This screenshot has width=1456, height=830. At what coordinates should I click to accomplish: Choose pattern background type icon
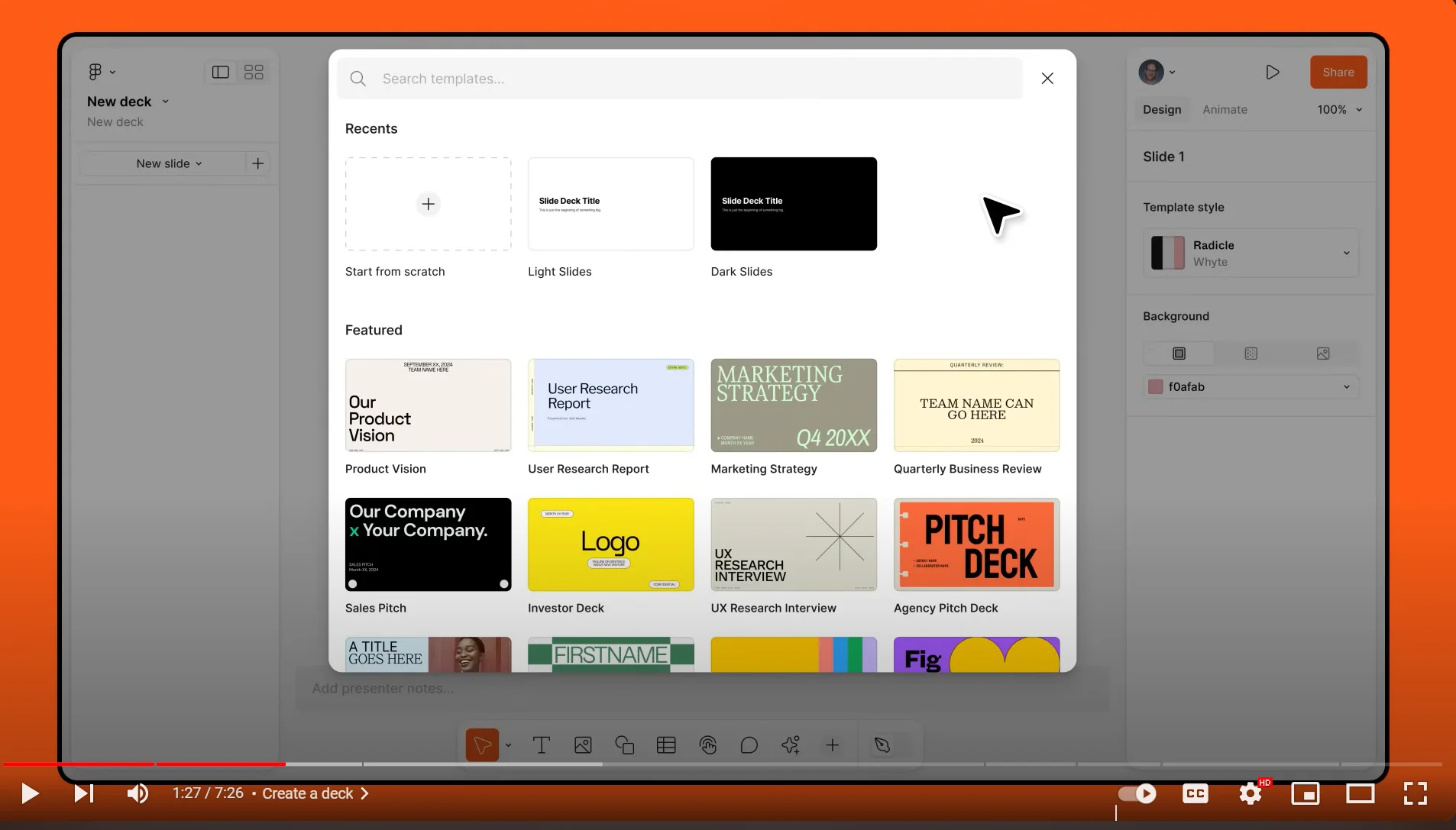coord(1251,354)
